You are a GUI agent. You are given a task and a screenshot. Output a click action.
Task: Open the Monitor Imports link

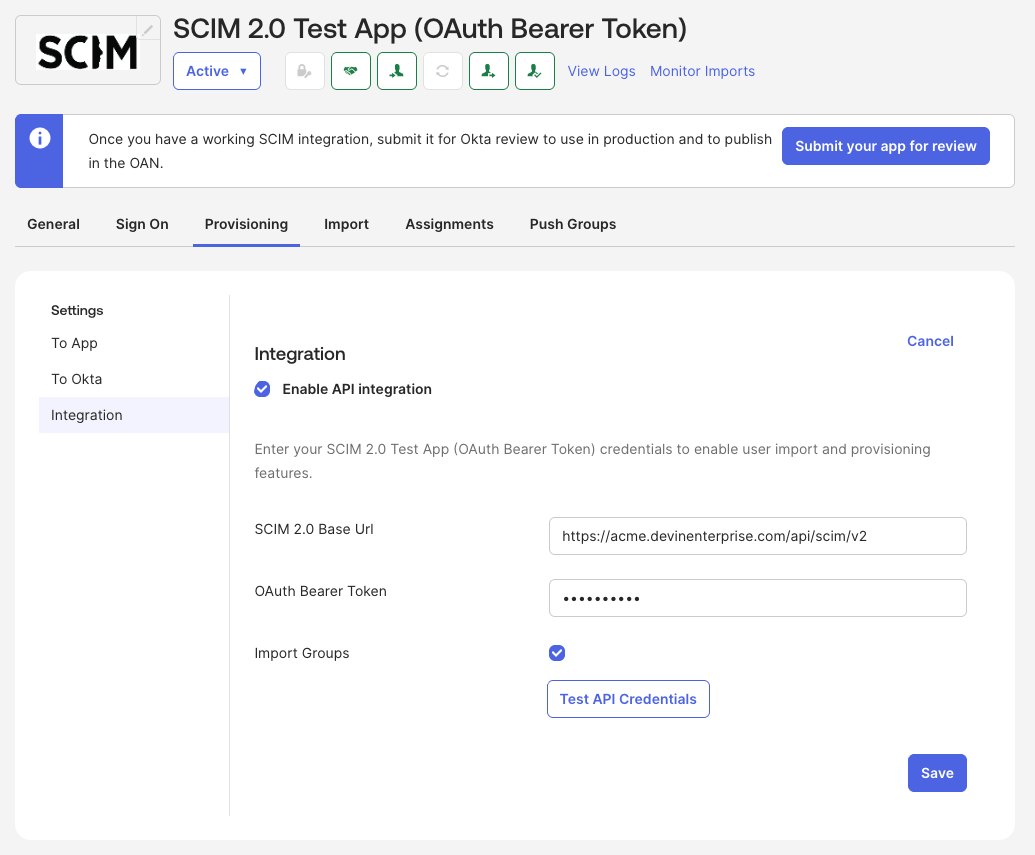click(702, 71)
